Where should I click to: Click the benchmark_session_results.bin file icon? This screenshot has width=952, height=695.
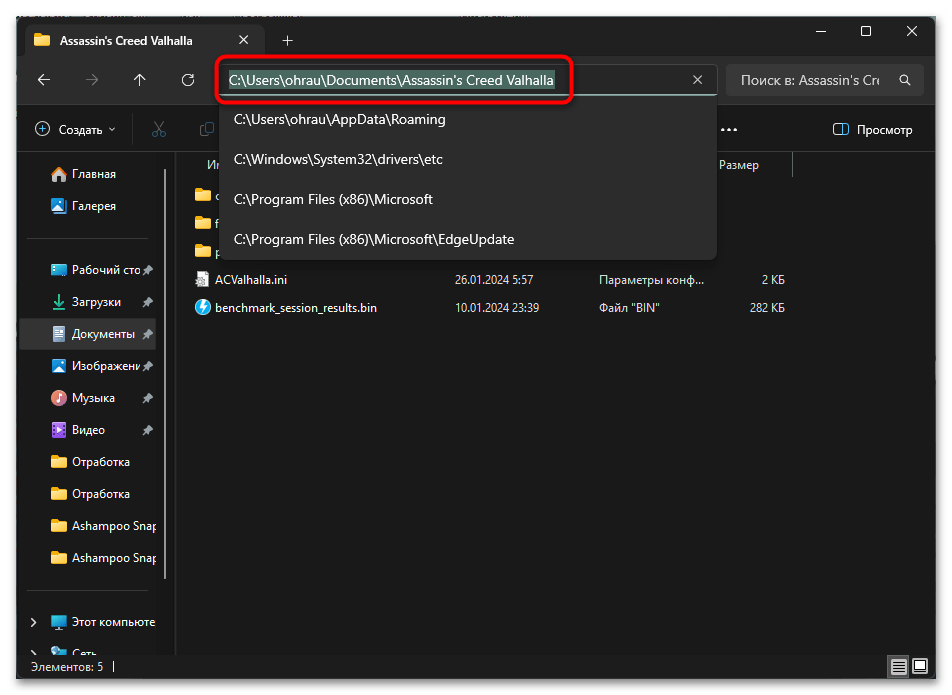(x=202, y=308)
